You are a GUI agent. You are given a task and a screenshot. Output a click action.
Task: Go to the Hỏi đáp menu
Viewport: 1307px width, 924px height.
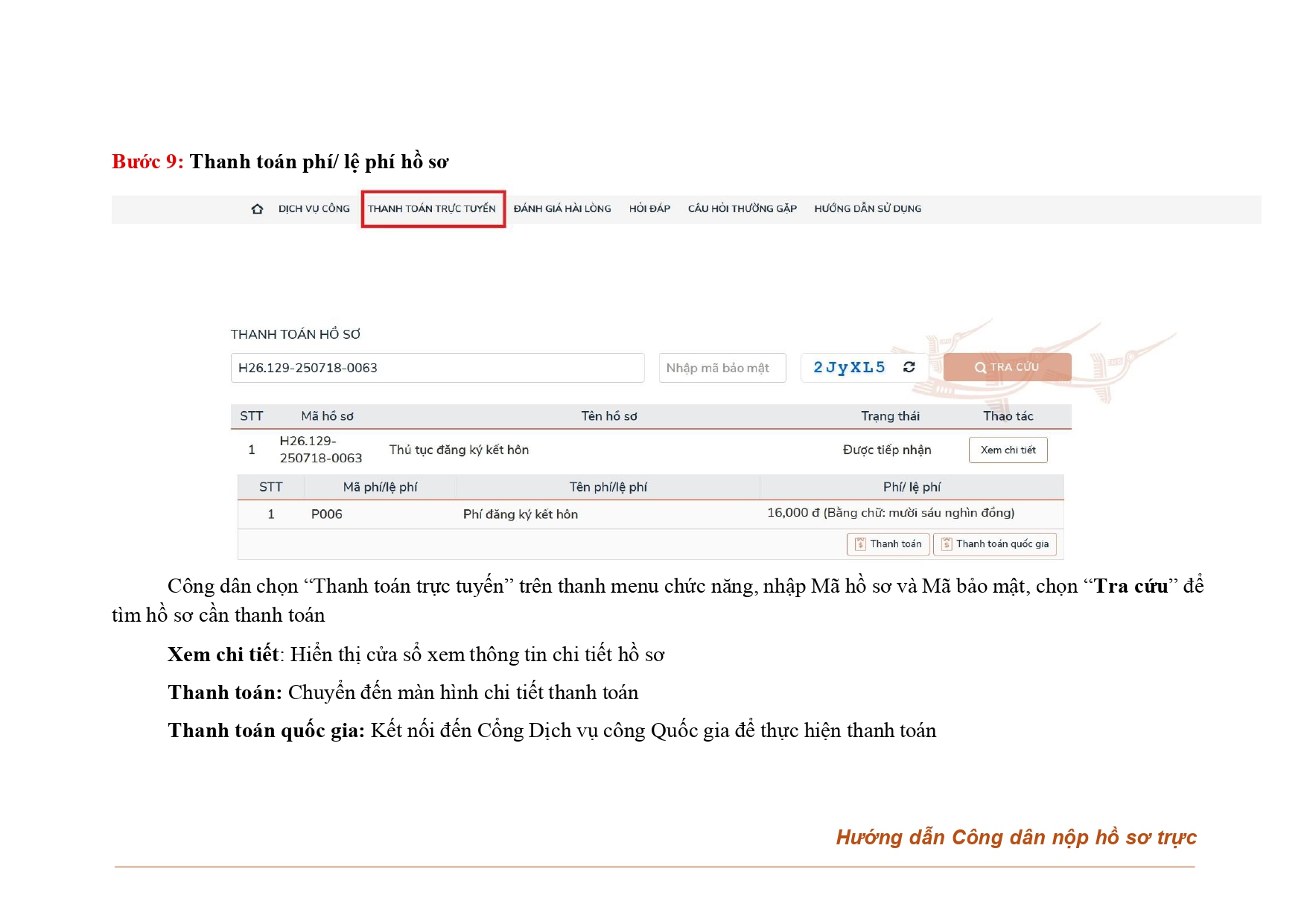click(x=649, y=209)
